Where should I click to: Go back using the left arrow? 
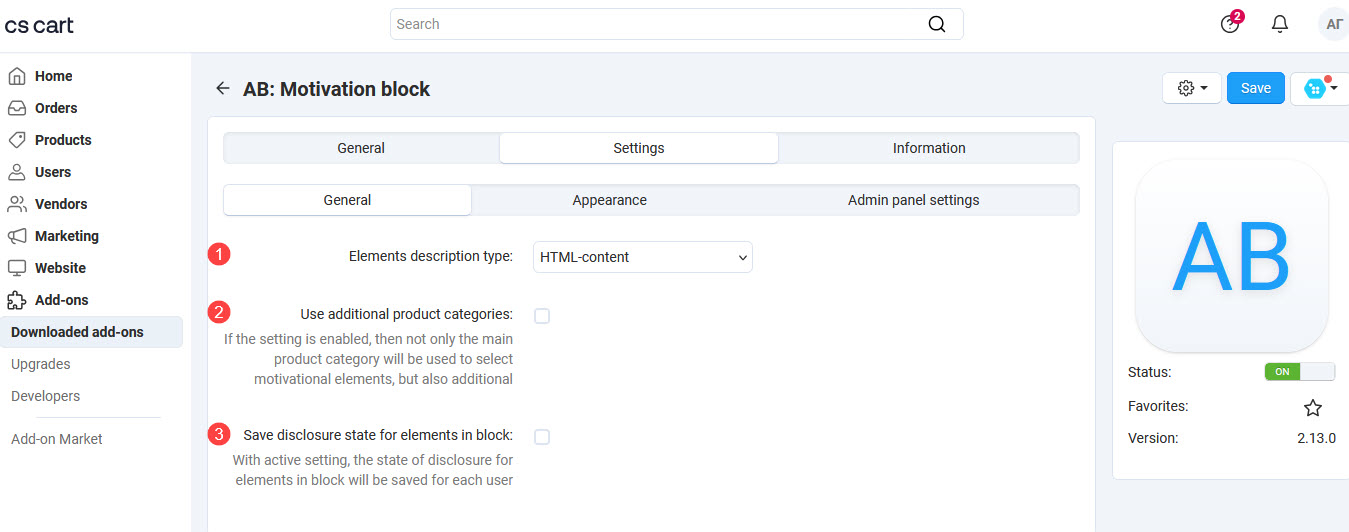coord(223,89)
